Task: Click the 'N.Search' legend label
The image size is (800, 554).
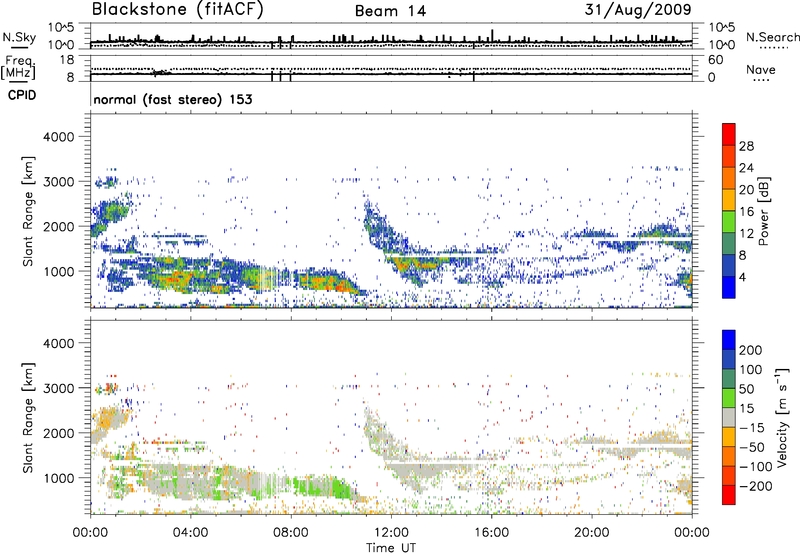Action: pyautogui.click(x=772, y=37)
